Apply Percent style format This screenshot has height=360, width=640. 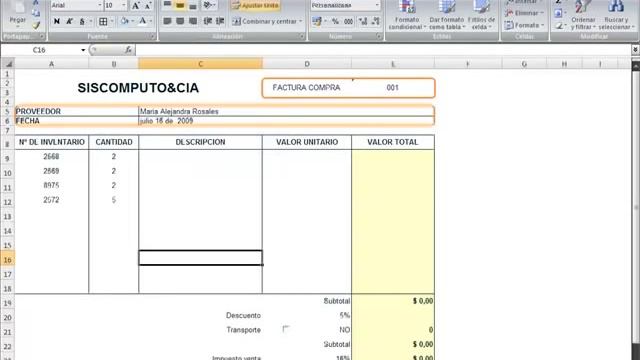coord(336,21)
